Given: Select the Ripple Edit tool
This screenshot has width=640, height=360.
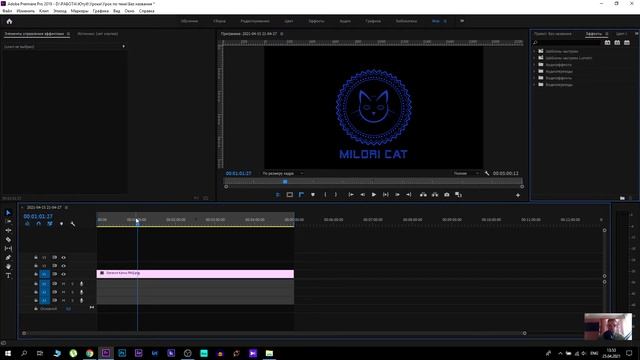Looking at the screenshot, I should click(8, 230).
